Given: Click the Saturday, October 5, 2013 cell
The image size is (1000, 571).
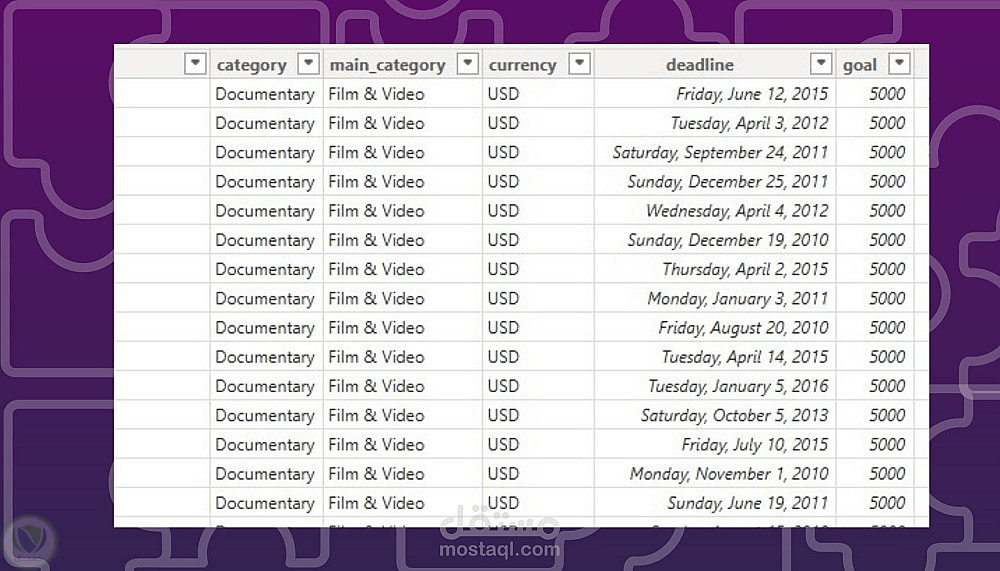Looking at the screenshot, I should pyautogui.click(x=734, y=415).
